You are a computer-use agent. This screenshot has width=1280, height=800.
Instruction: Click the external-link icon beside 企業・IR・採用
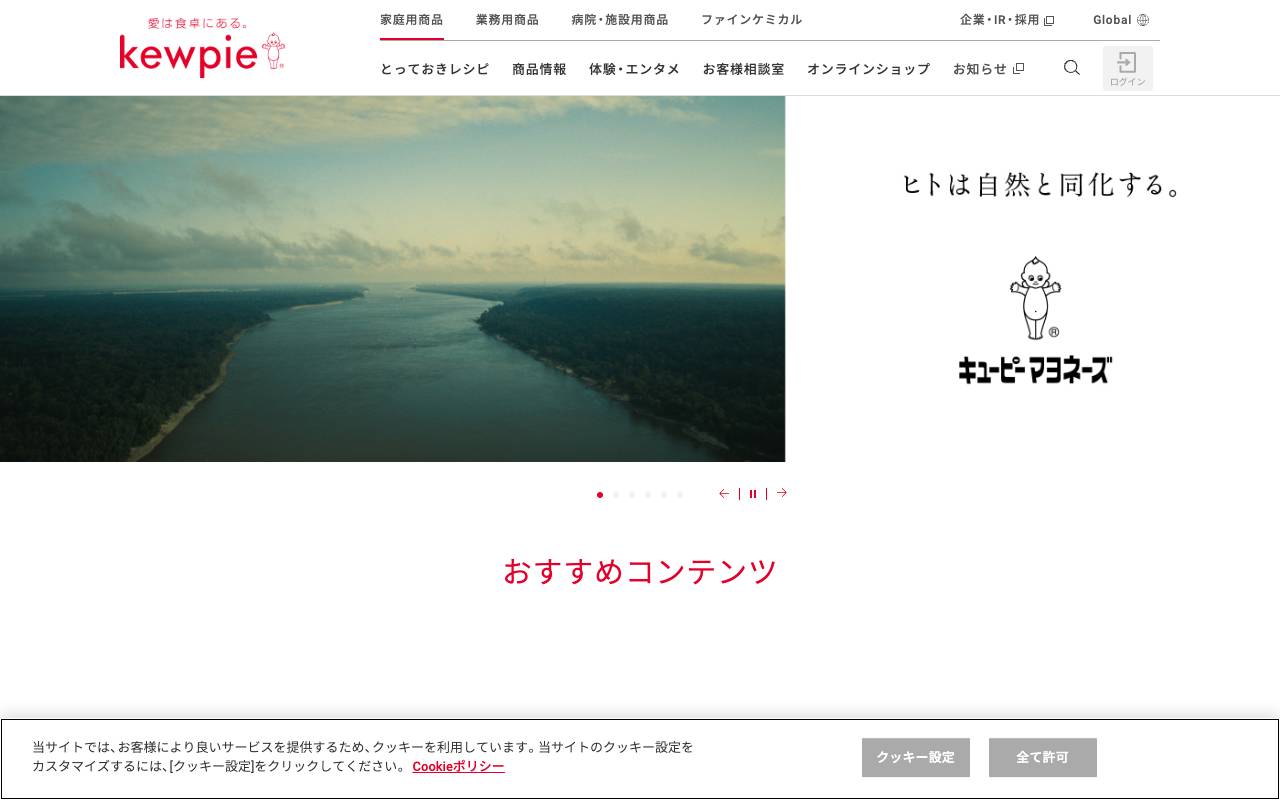tap(1048, 20)
